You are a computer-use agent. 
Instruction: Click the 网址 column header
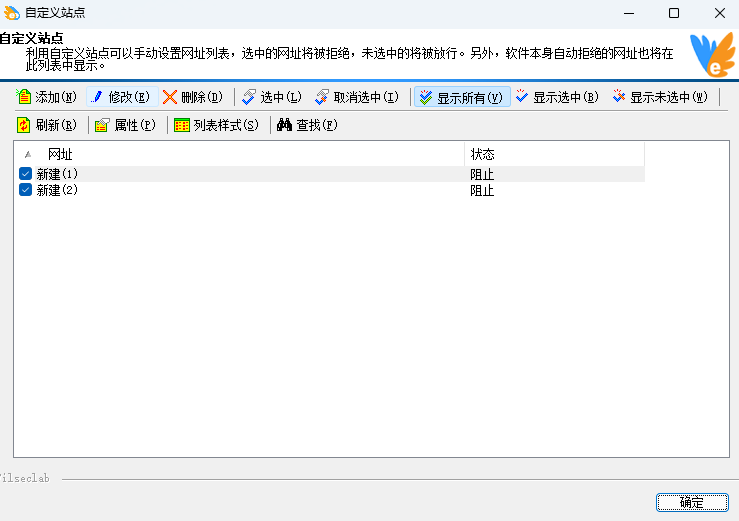click(x=241, y=154)
